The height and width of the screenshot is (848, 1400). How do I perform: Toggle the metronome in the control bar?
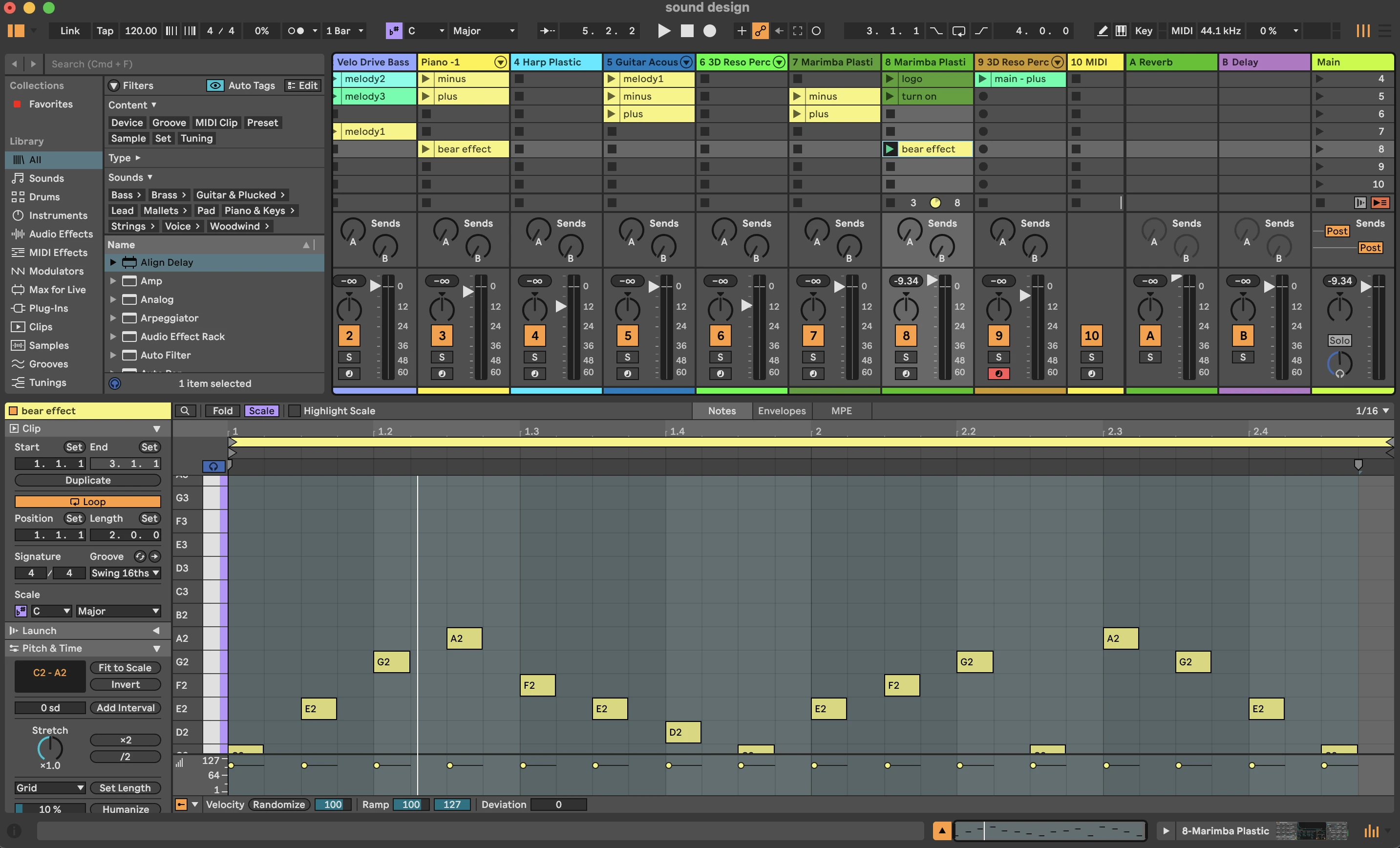tap(296, 31)
